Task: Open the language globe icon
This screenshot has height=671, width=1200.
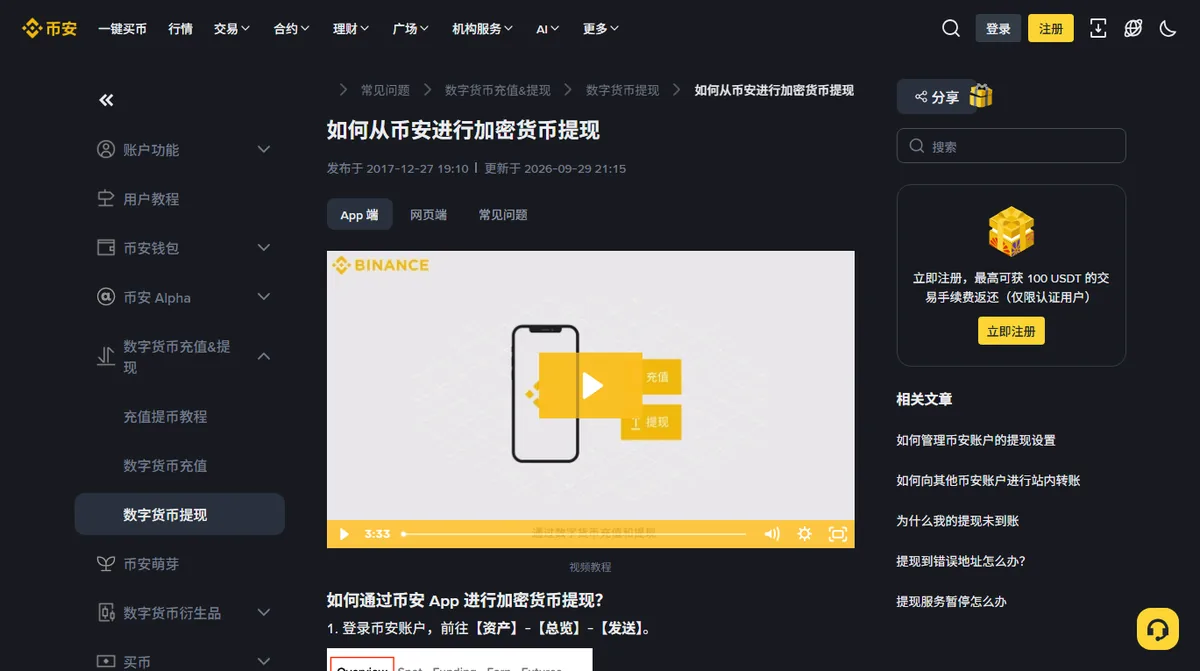Action: 1133,28
